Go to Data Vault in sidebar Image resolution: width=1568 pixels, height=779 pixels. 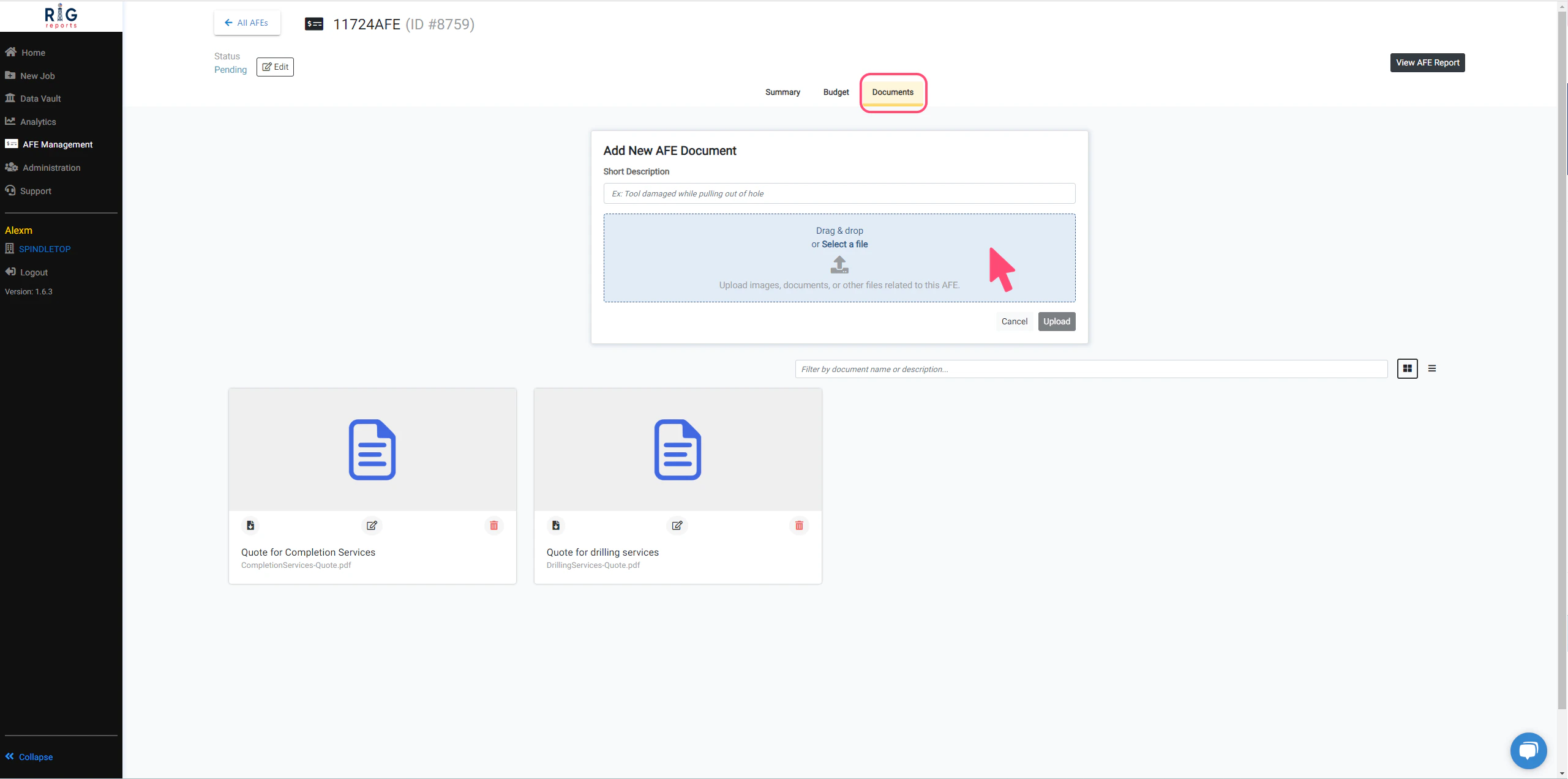40,99
